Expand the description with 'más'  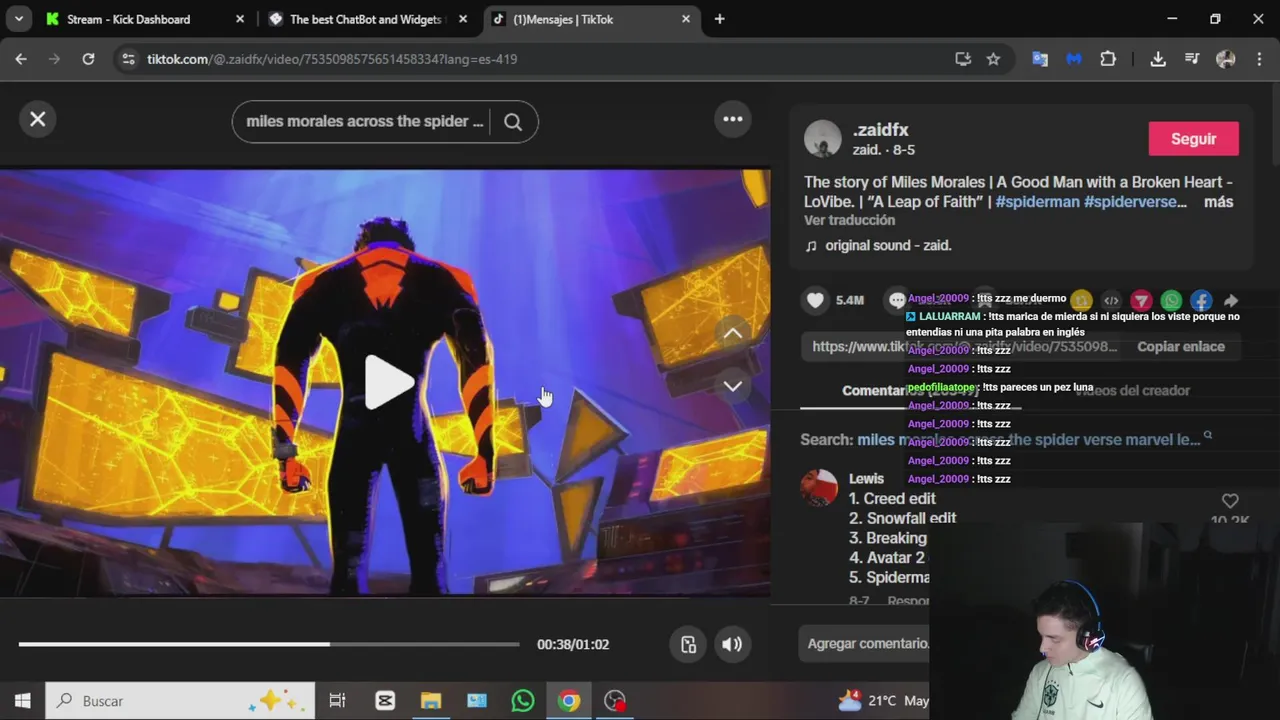point(1218,202)
